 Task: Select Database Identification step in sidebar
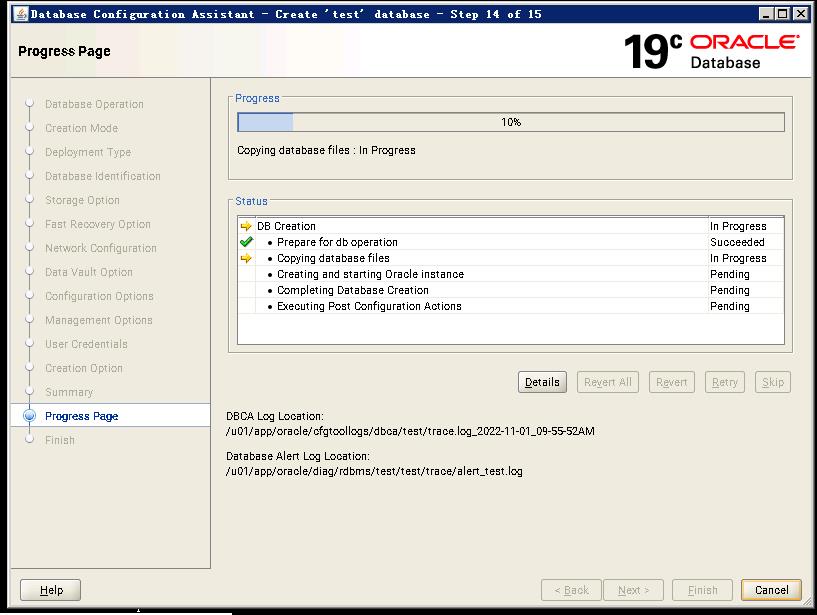click(x=103, y=176)
